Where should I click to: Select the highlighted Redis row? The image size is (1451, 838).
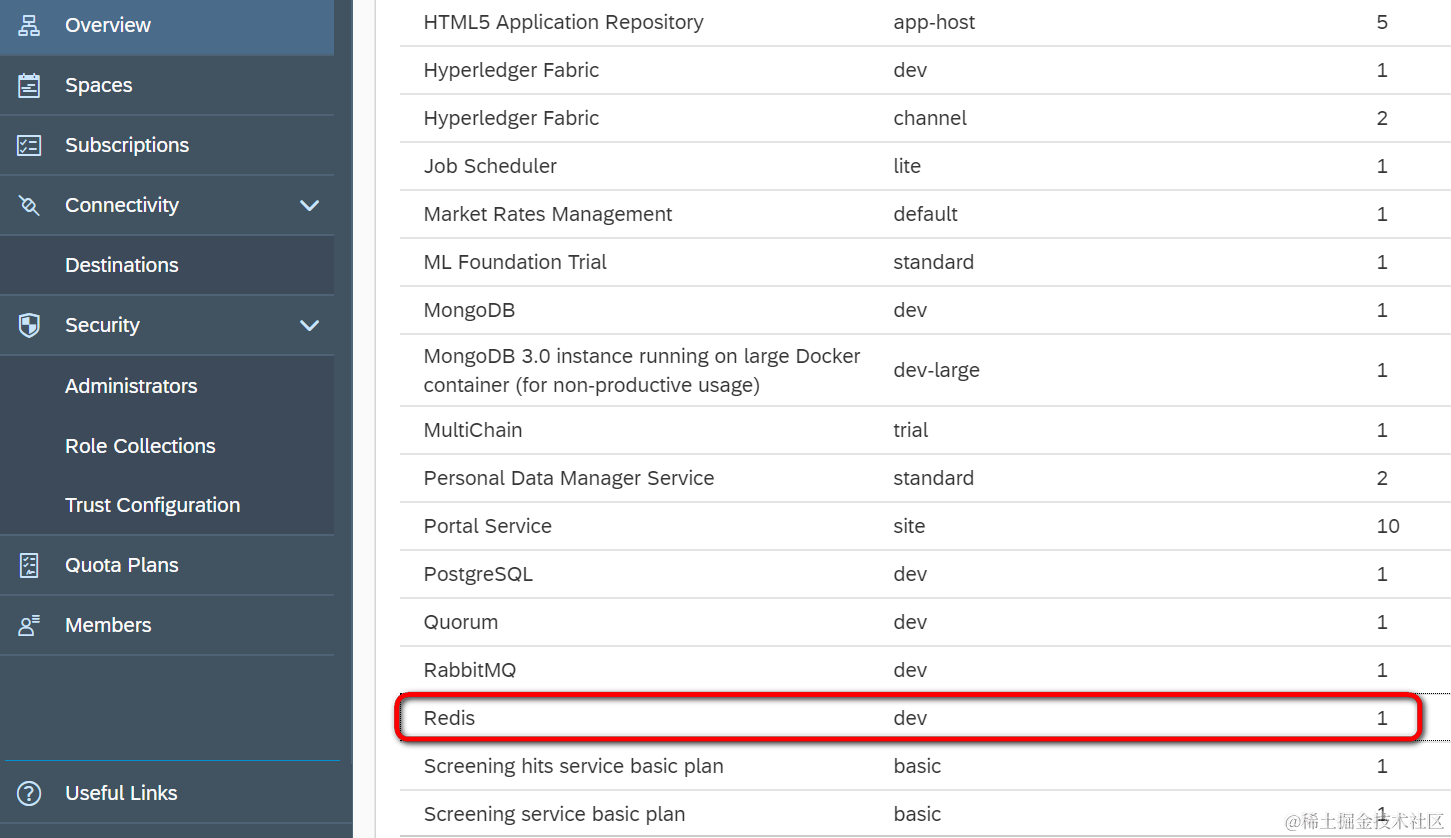pyautogui.click(x=450, y=718)
